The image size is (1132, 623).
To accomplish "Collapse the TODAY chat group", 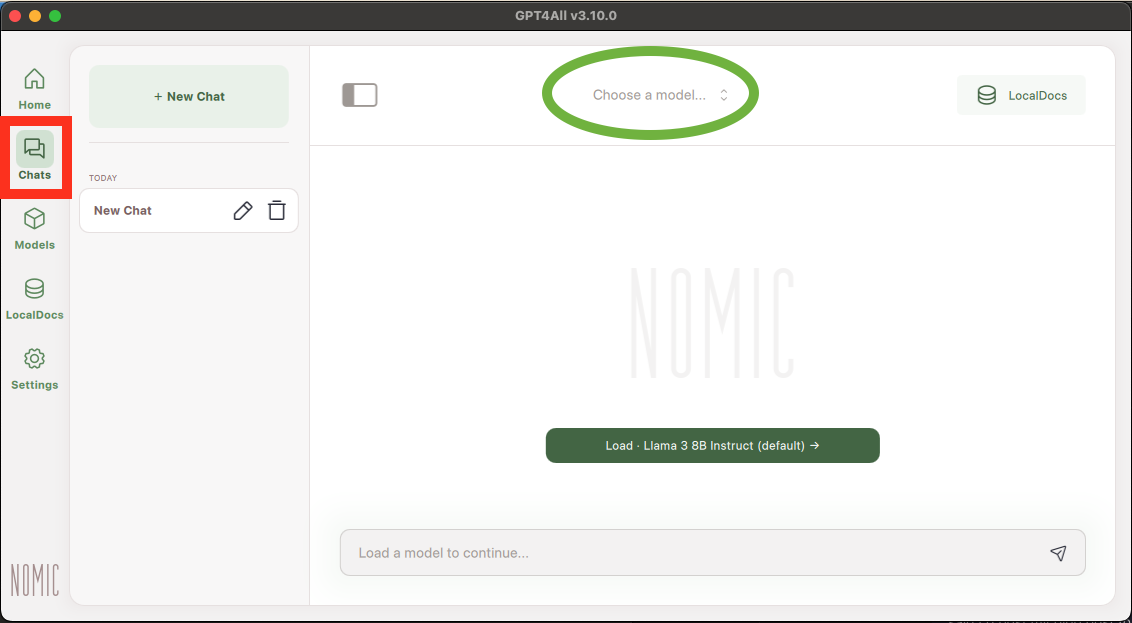I will click(103, 177).
